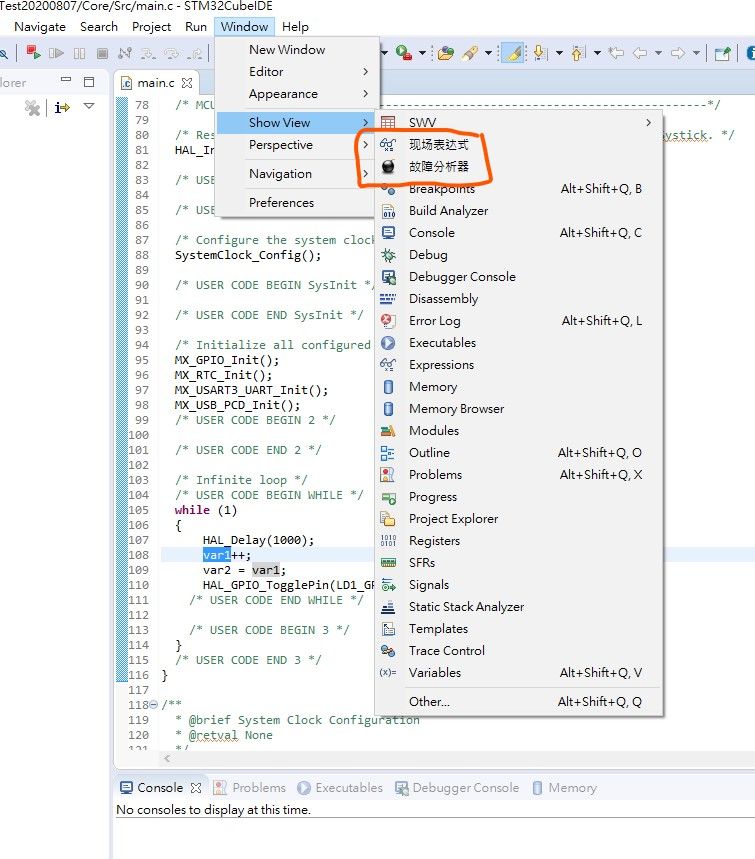This screenshot has height=859, width=755.
Task: Show the Build Analyzer view
Action: [518, 211]
